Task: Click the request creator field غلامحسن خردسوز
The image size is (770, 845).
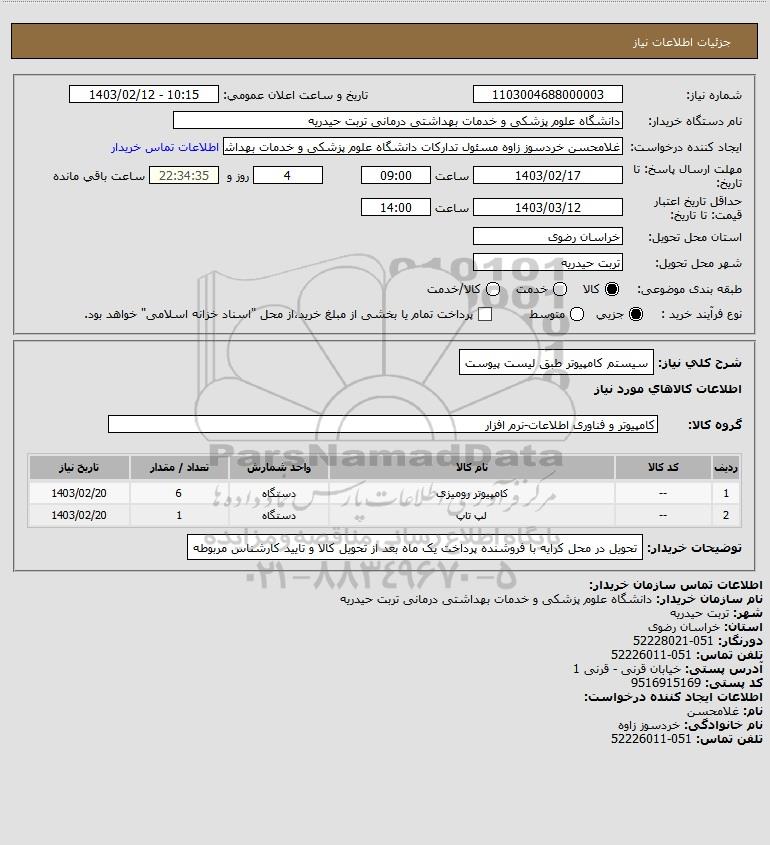Action: pyautogui.click(x=422, y=147)
